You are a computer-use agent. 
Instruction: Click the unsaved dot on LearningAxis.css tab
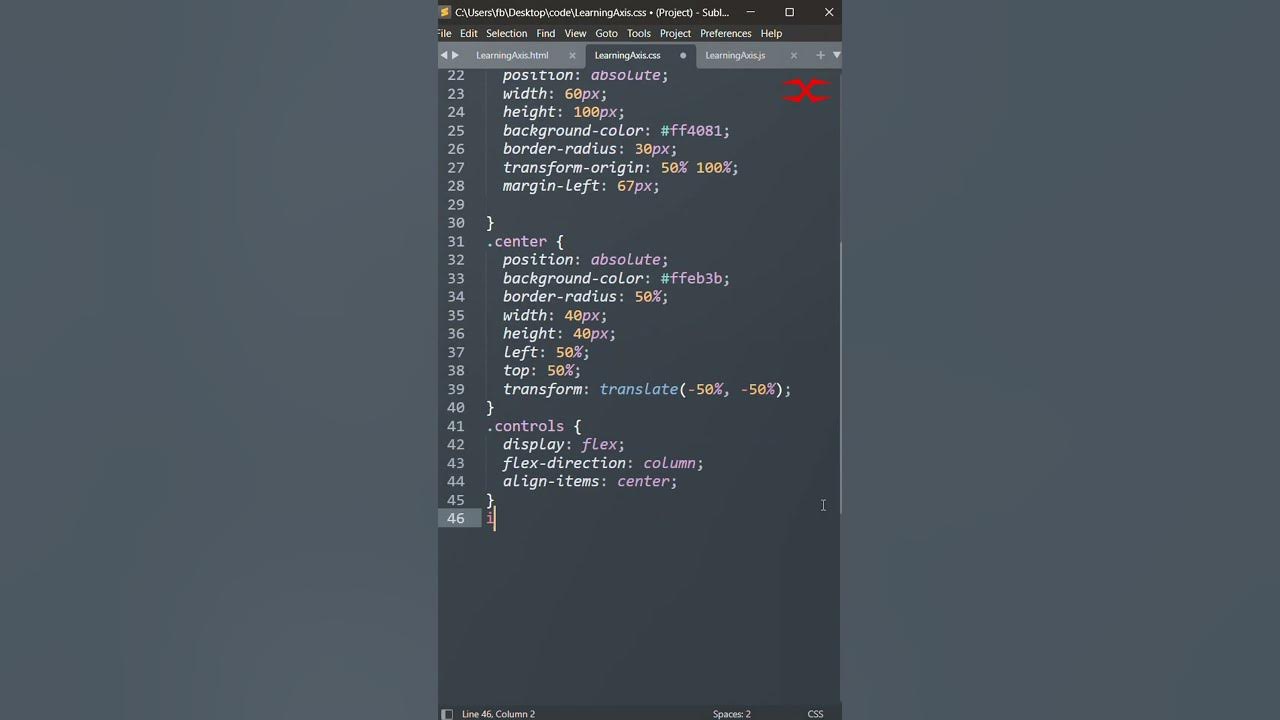[x=684, y=56]
